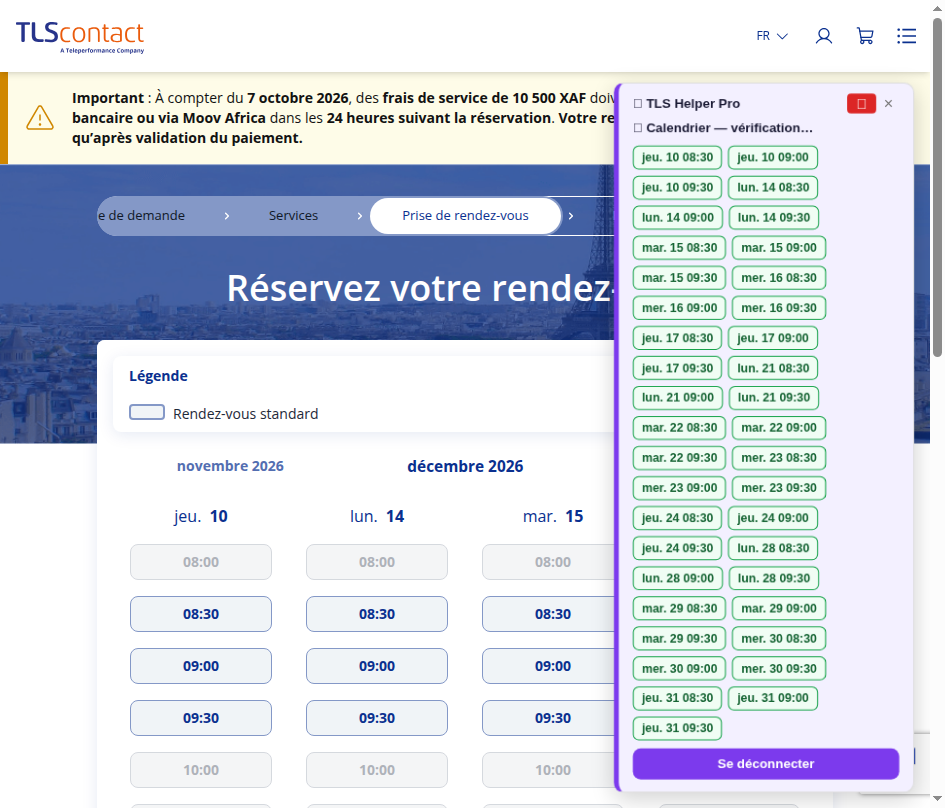This screenshot has width=945, height=808.
Task: Click the Se déconnecter button
Action: pos(765,764)
